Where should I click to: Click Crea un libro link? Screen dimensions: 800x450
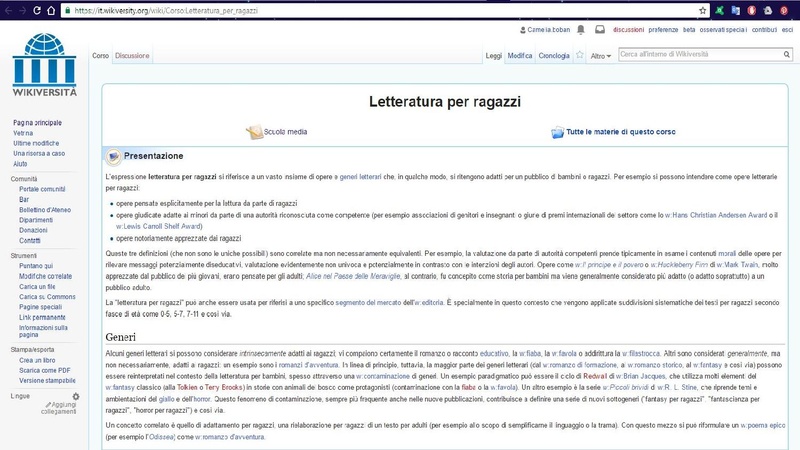tap(37, 360)
